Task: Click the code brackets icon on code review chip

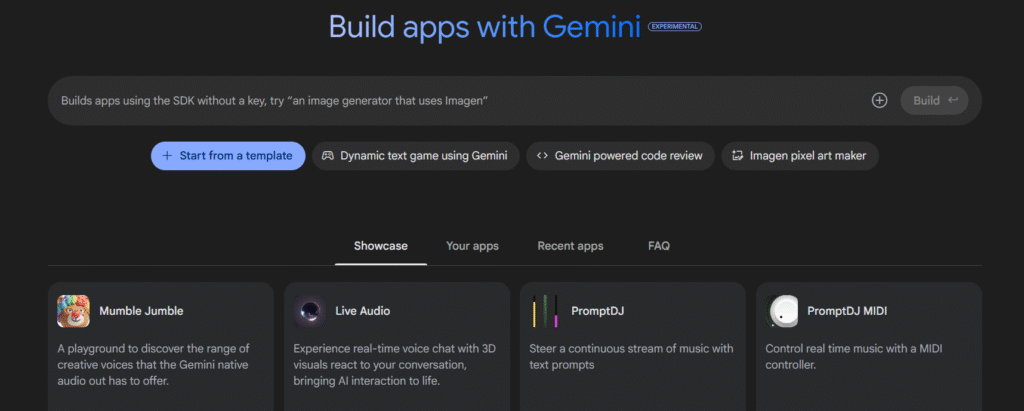Action: pyautogui.click(x=542, y=156)
